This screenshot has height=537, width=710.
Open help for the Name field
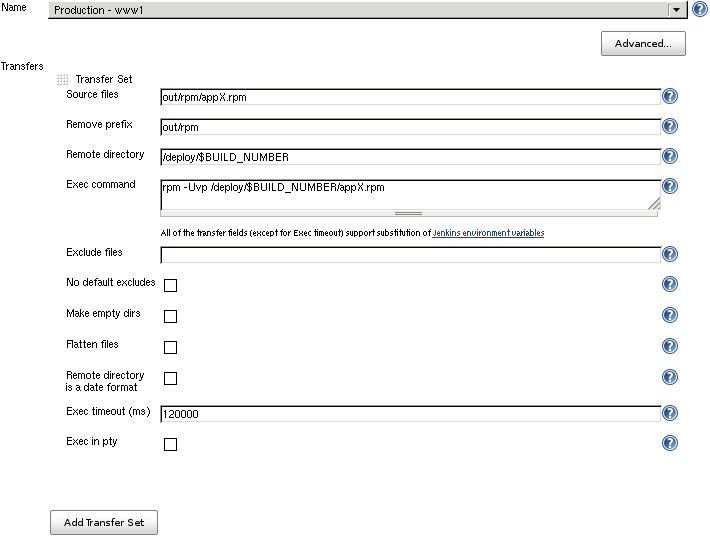click(700, 9)
